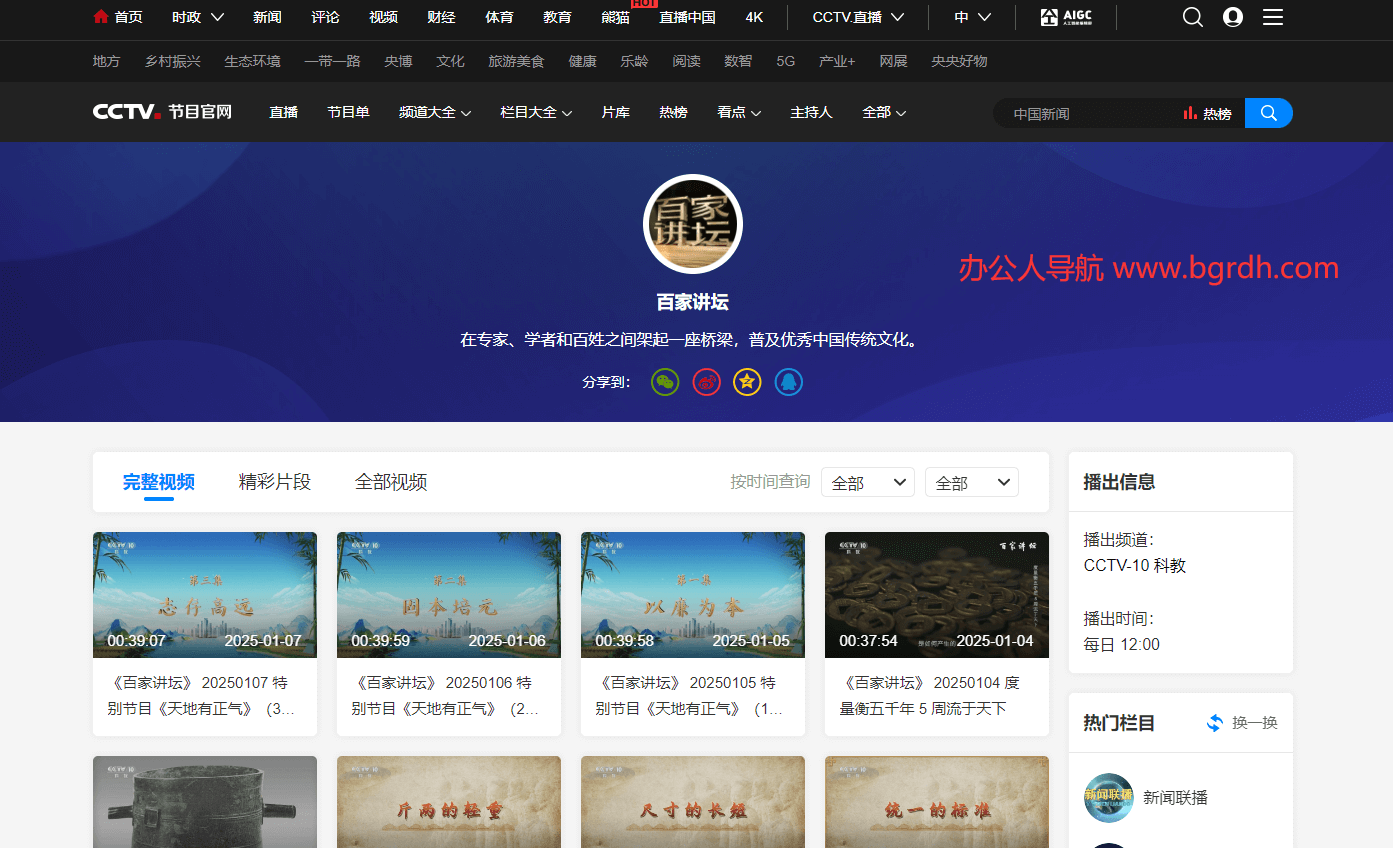Open the first 全部 time filter dropdown
The width and height of the screenshot is (1393, 848).
click(x=867, y=481)
